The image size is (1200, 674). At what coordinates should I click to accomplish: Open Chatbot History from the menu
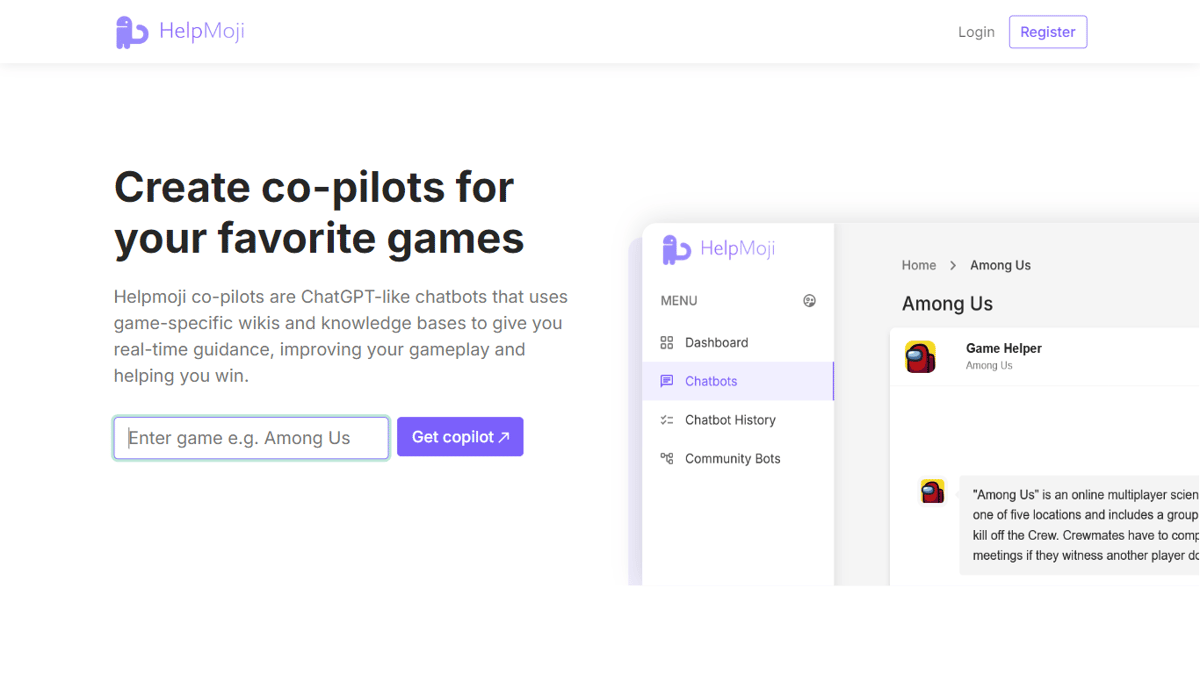pos(738,420)
